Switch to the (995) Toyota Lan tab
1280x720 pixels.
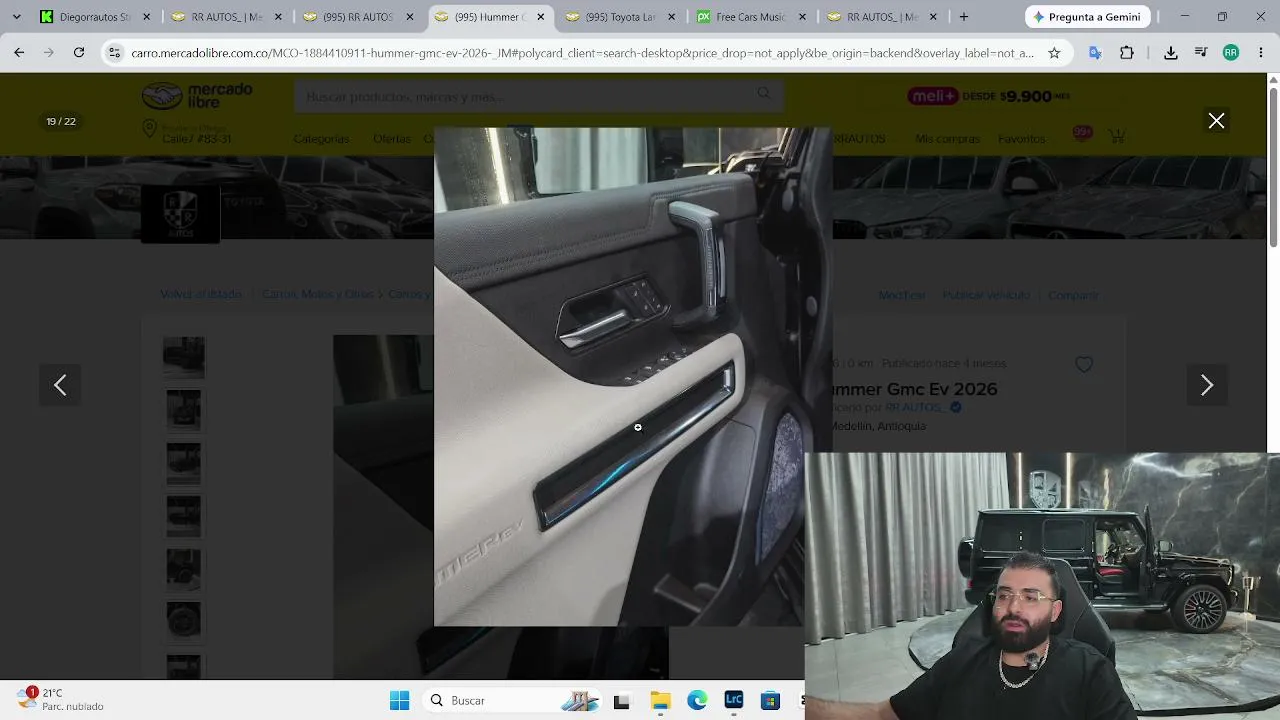[x=620, y=17]
